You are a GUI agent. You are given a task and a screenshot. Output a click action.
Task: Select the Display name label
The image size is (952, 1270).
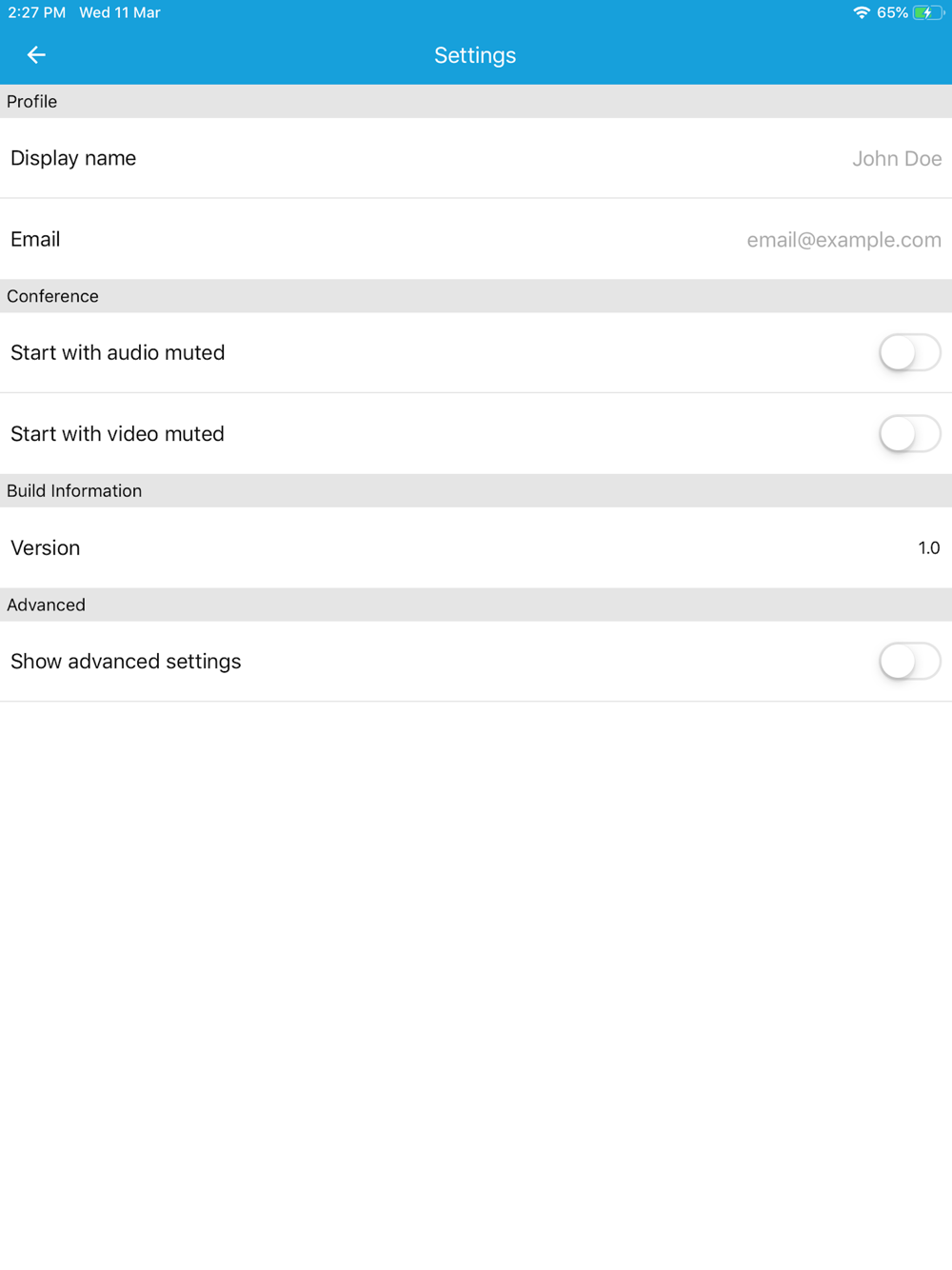tap(73, 158)
